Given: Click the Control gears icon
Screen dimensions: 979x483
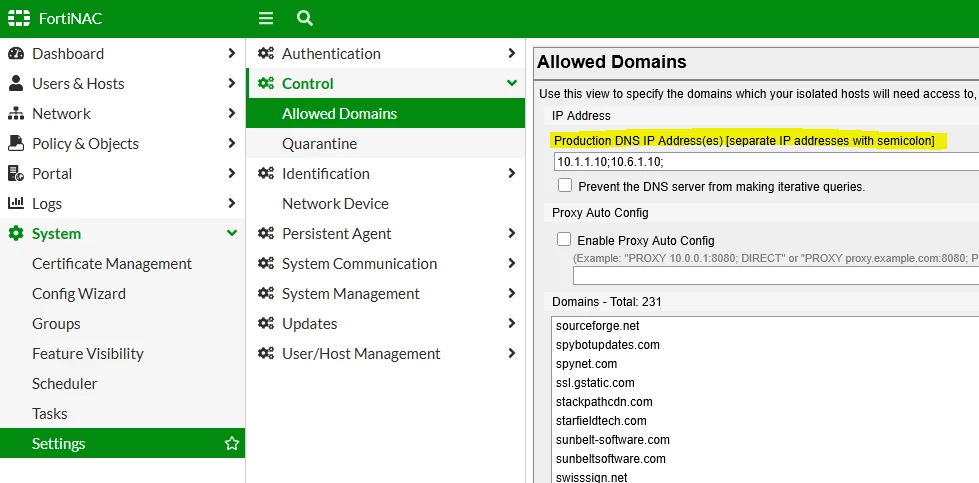Looking at the screenshot, I should [266, 84].
